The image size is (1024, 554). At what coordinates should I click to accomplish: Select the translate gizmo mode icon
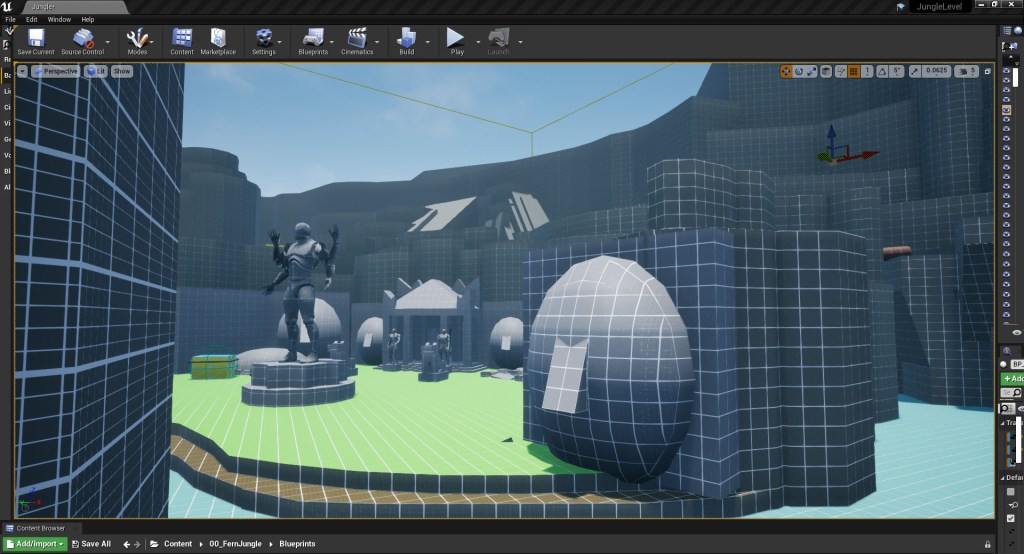pos(786,71)
